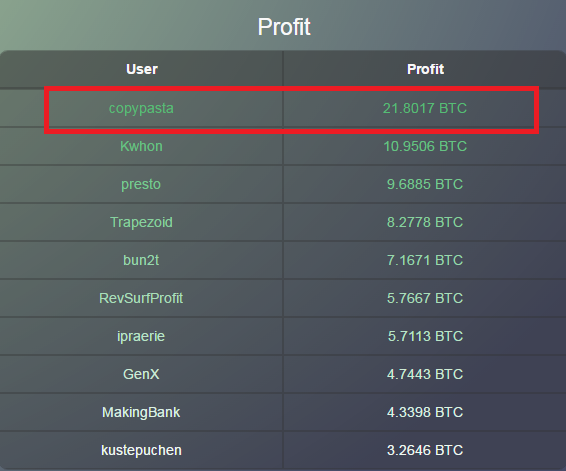Select 10.9506 BTC profit value
This screenshot has width=566, height=471.
pyautogui.click(x=425, y=146)
